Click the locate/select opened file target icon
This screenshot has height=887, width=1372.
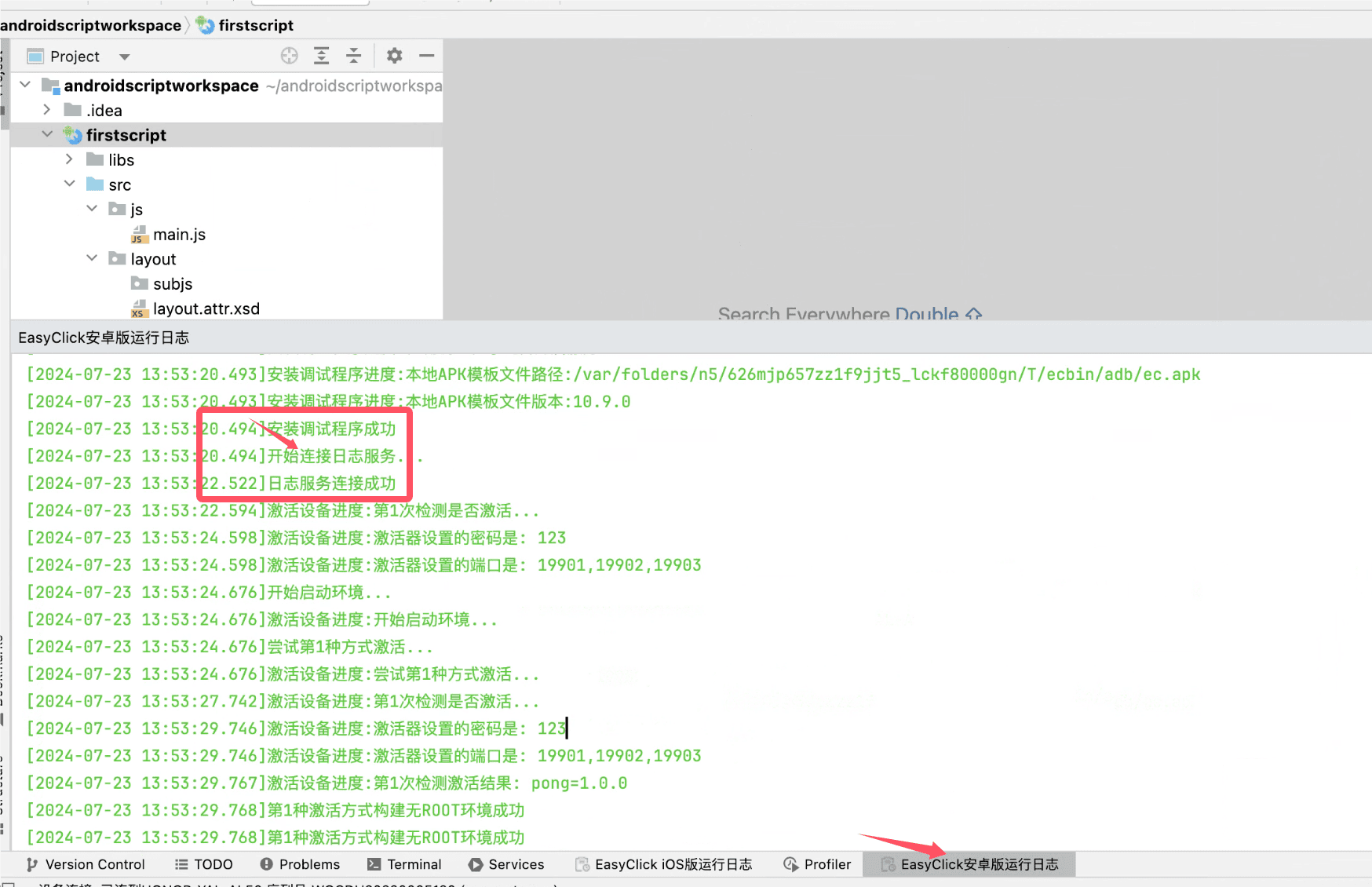[290, 56]
